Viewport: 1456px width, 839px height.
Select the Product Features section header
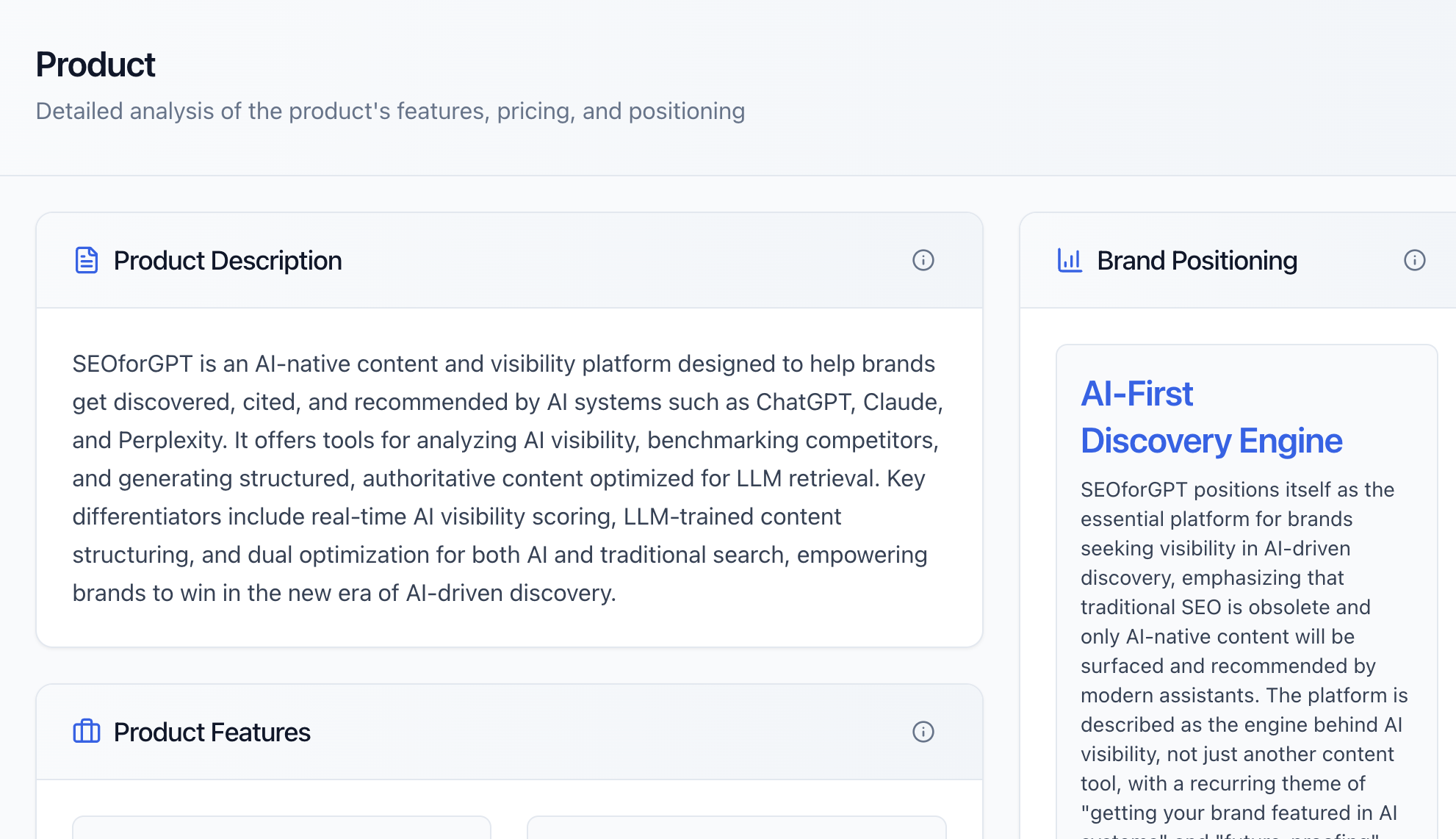coord(212,732)
